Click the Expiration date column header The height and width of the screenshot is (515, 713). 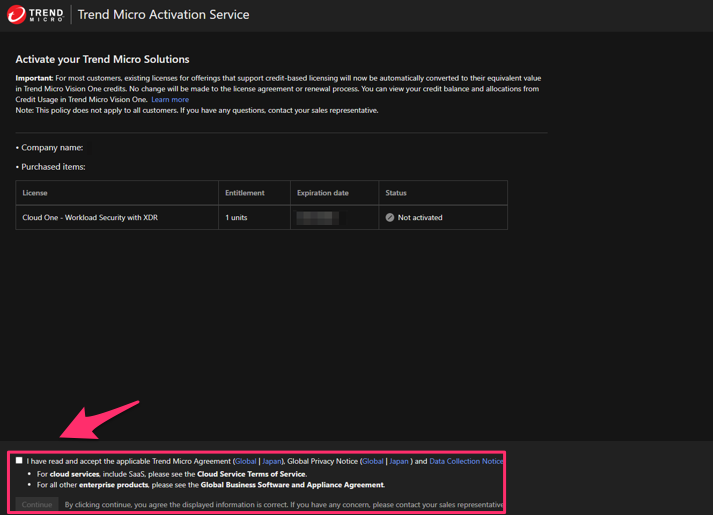[322, 193]
